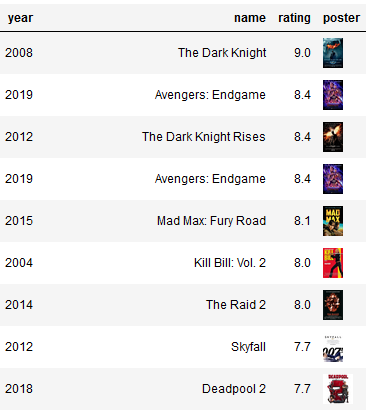Click the Kill Bill: Vol. 2 poster
This screenshot has height=412, width=366.
(333, 263)
